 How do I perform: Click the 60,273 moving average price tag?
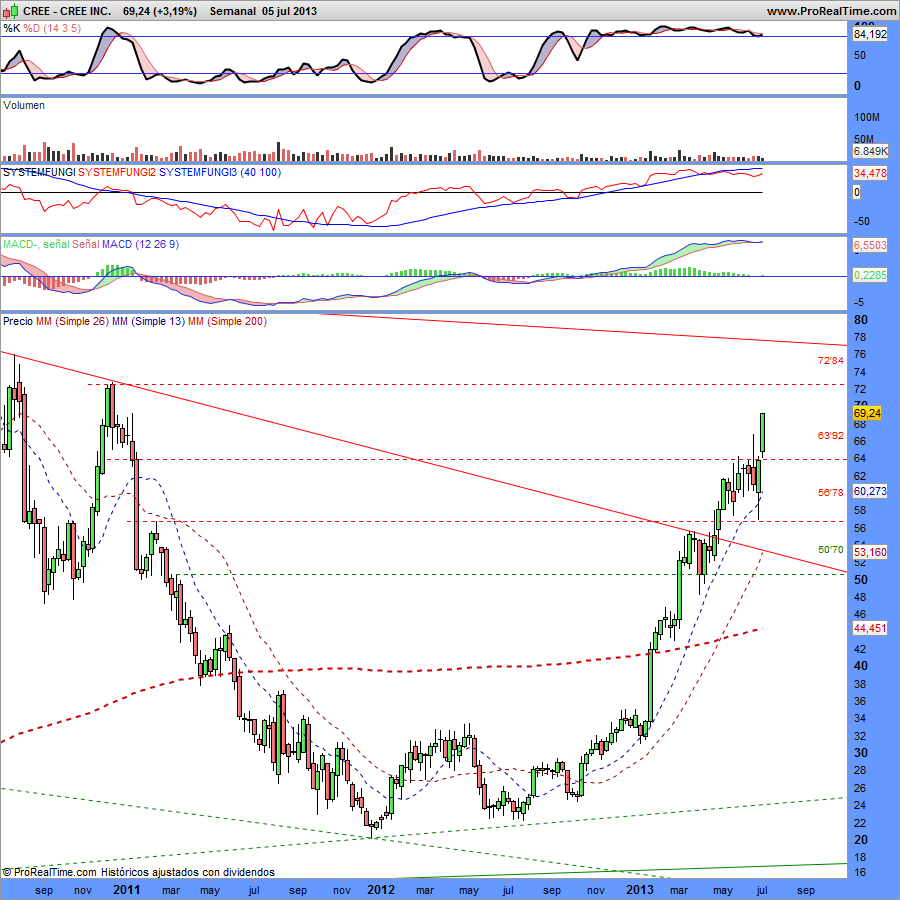point(866,491)
